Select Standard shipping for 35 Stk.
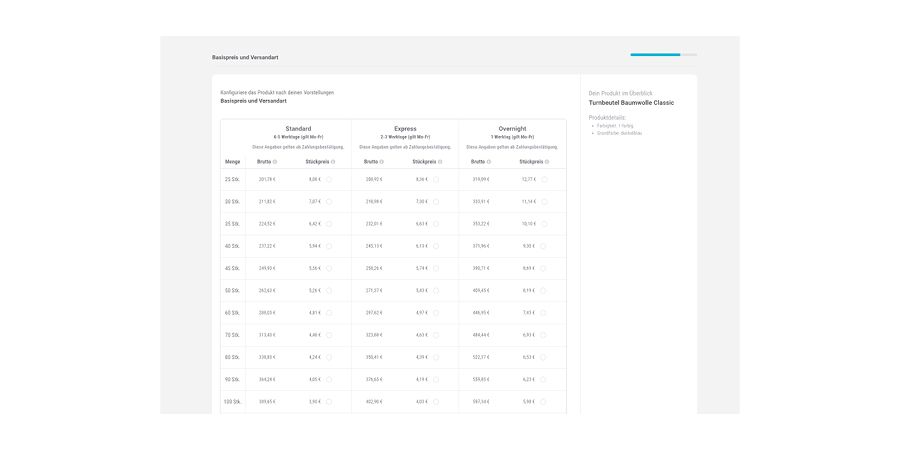Screen dimensions: 900x450 329,224
